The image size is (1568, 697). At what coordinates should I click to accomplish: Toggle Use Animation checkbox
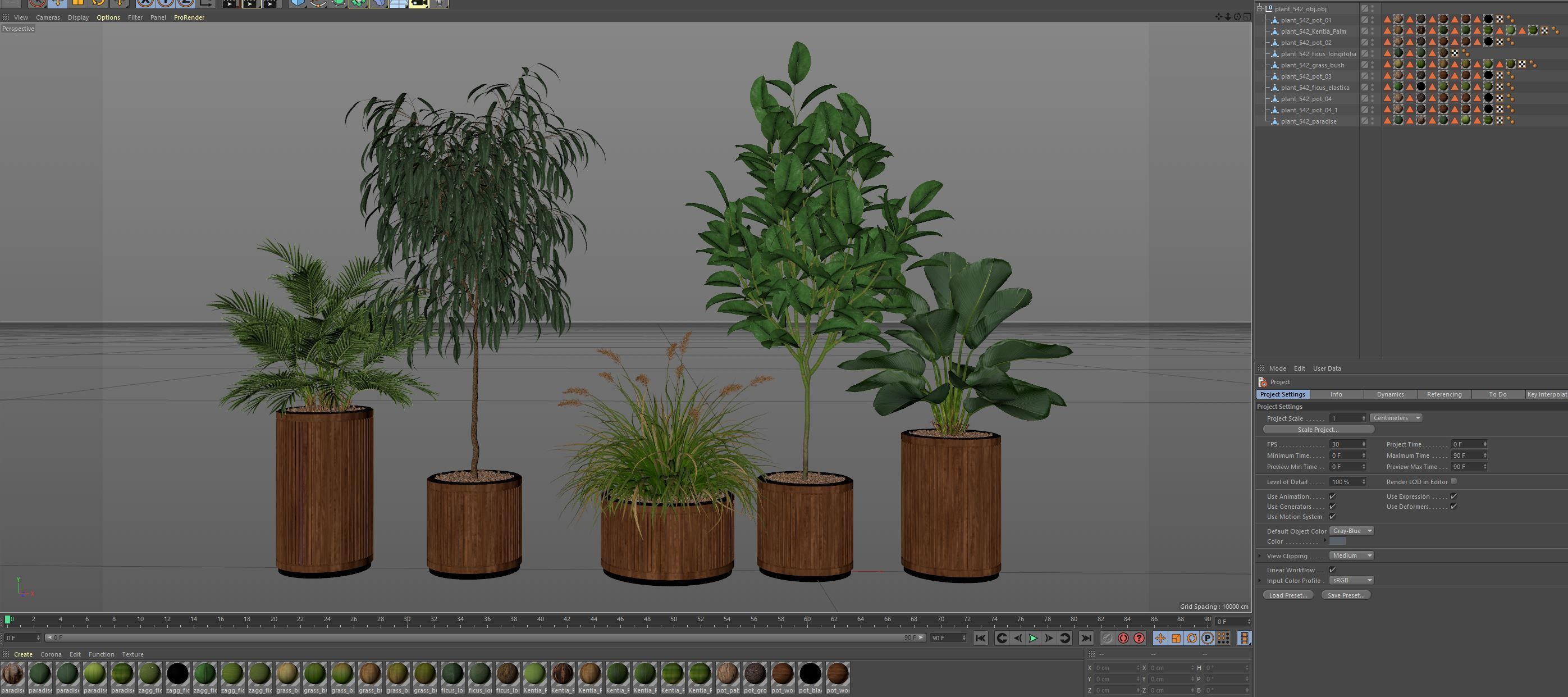click(x=1332, y=496)
